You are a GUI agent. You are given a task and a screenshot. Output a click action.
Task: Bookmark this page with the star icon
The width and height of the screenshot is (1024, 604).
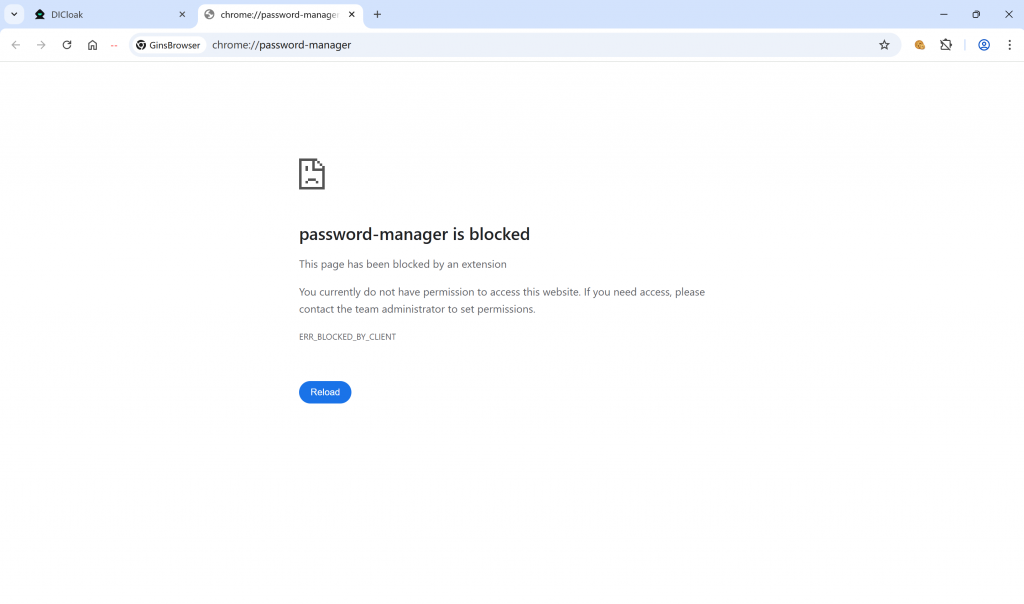(x=884, y=45)
